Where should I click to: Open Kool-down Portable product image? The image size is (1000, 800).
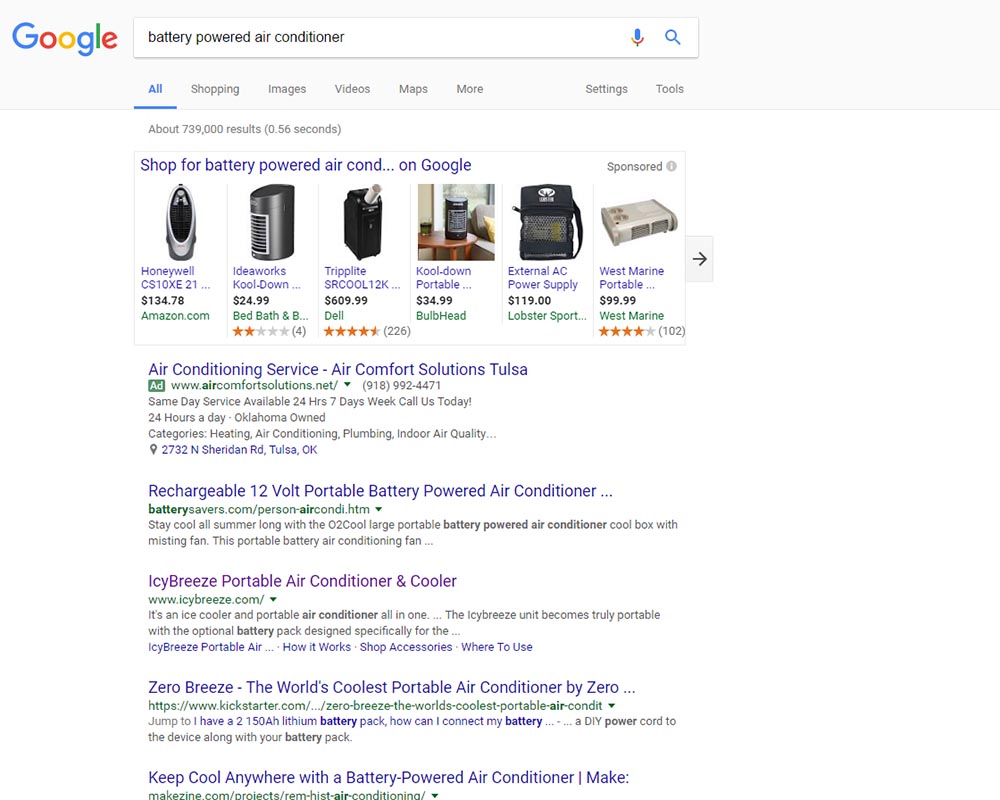455,222
